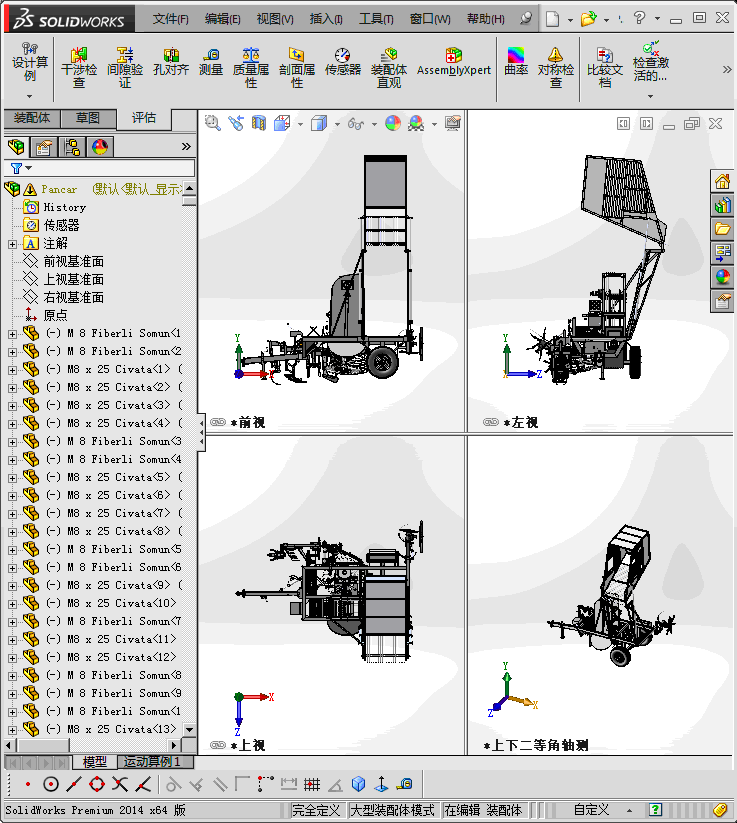Toggle the link views icon beside 上视

217,745
